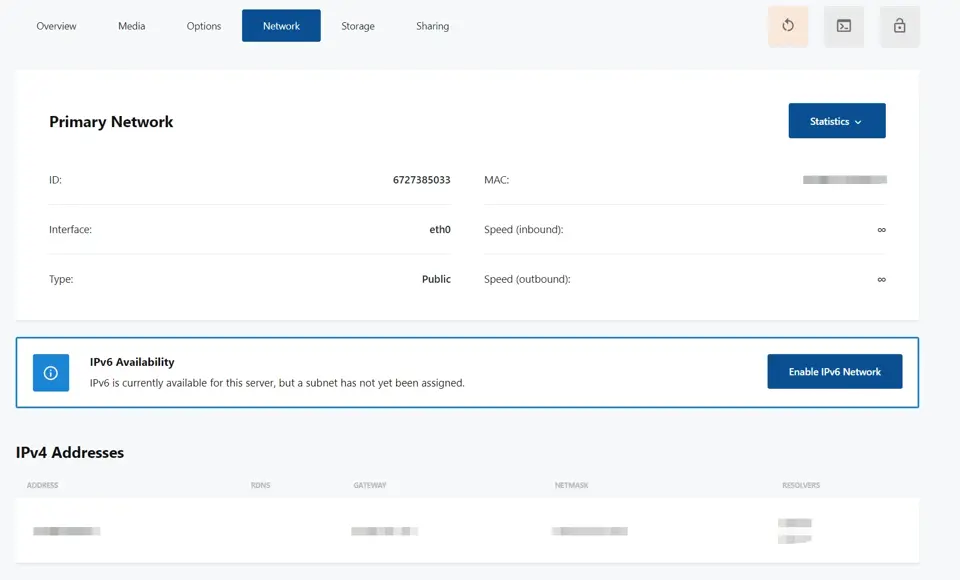Open the console terminal icon button
The width and height of the screenshot is (960, 580).
click(844, 26)
